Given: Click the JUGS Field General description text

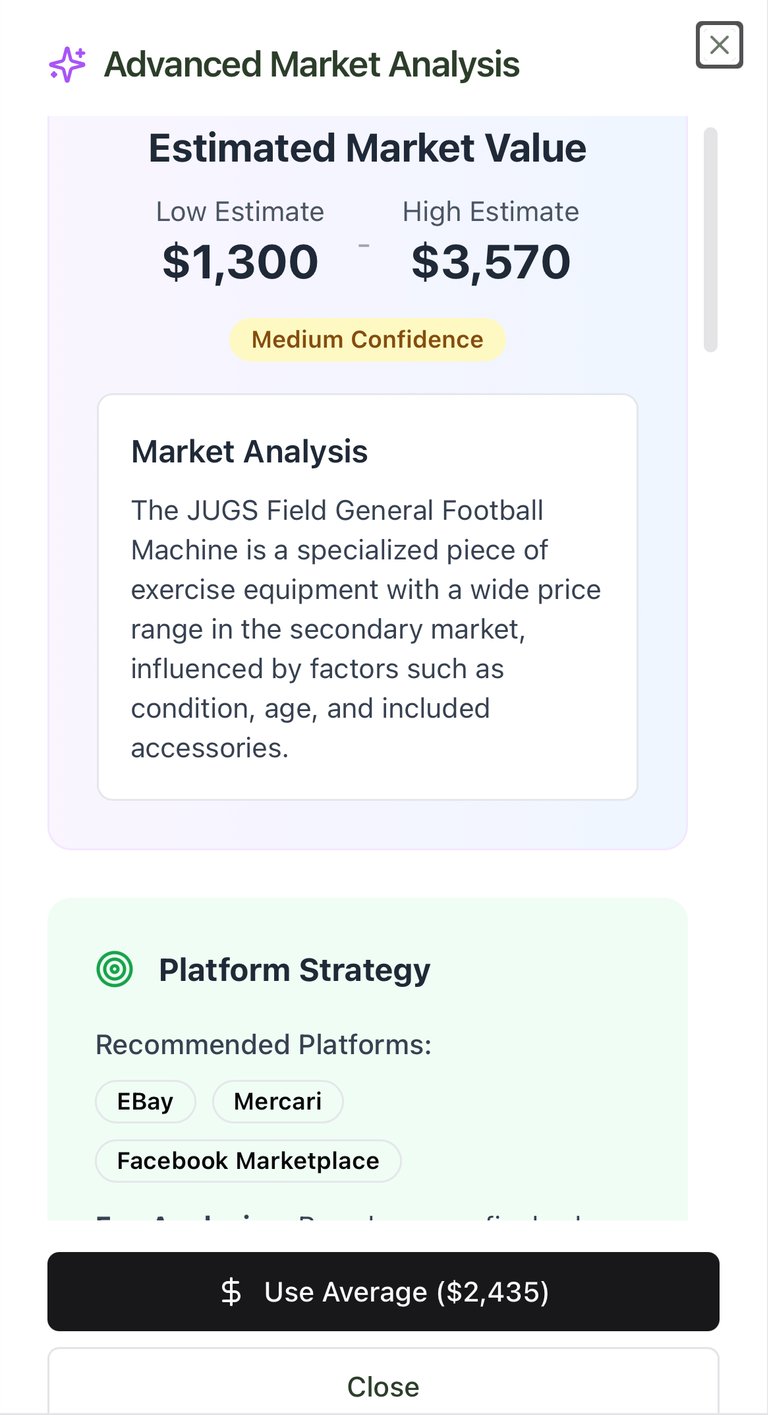Looking at the screenshot, I should [x=366, y=628].
